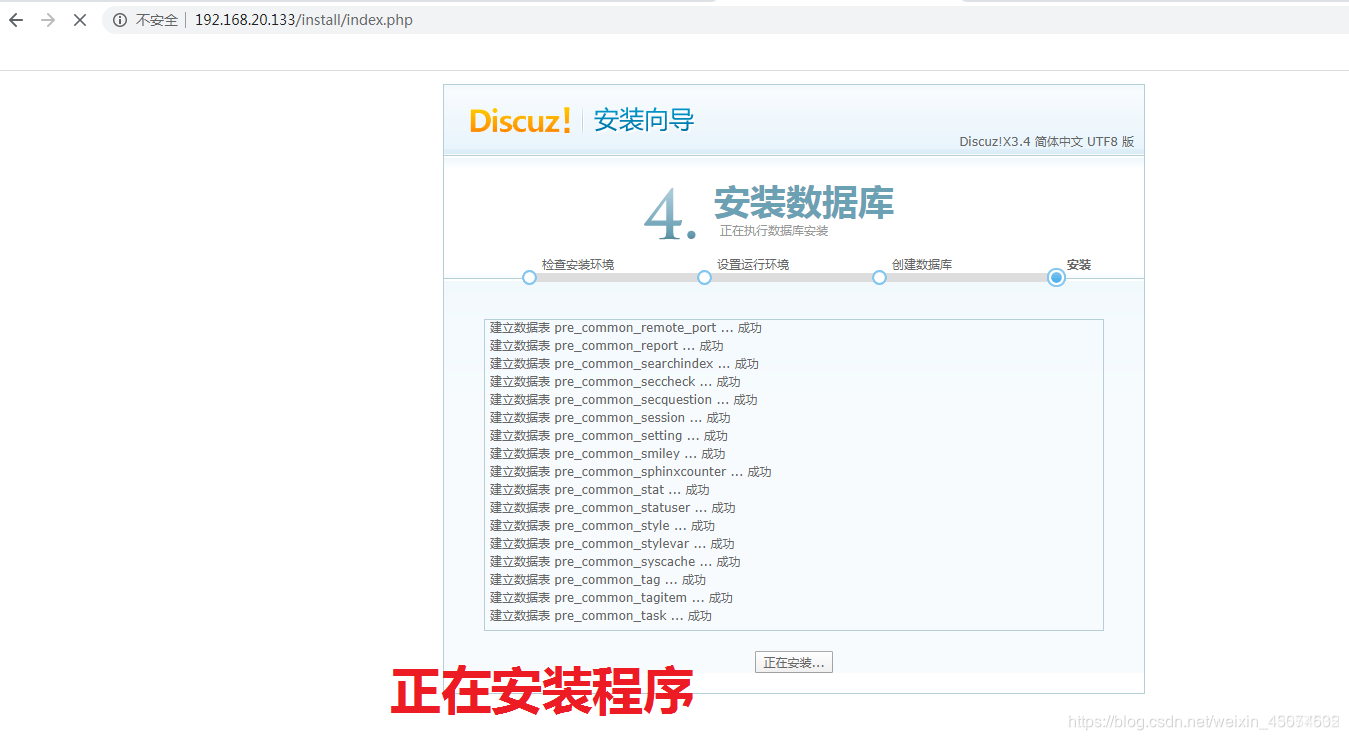Click the browser back arrow
This screenshot has height=740, width=1349.
16,20
